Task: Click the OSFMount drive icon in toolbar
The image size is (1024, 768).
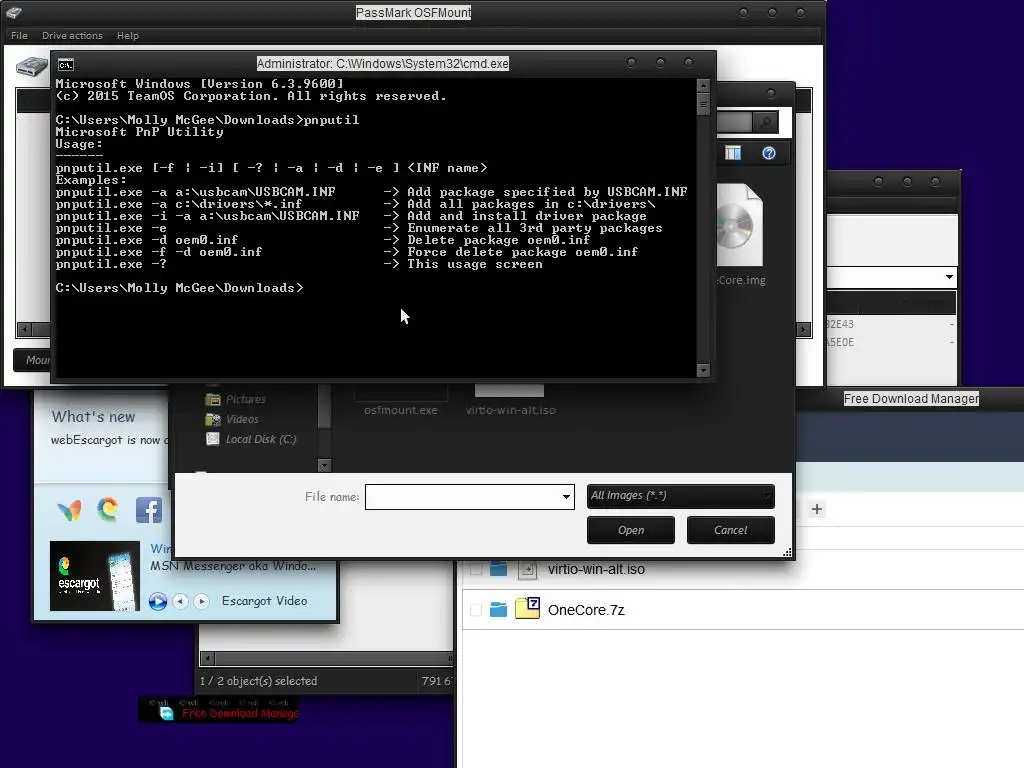Action: point(31,66)
